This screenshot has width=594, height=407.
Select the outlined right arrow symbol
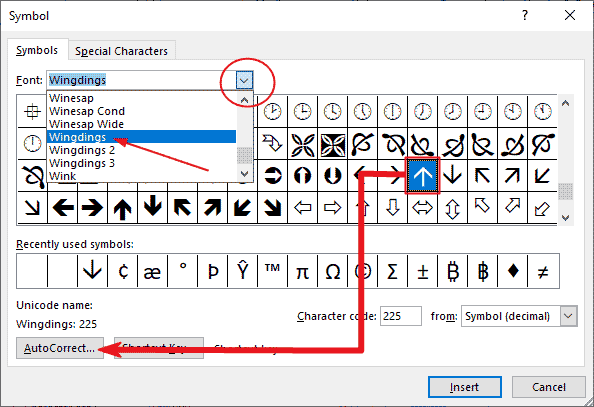[x=332, y=207]
